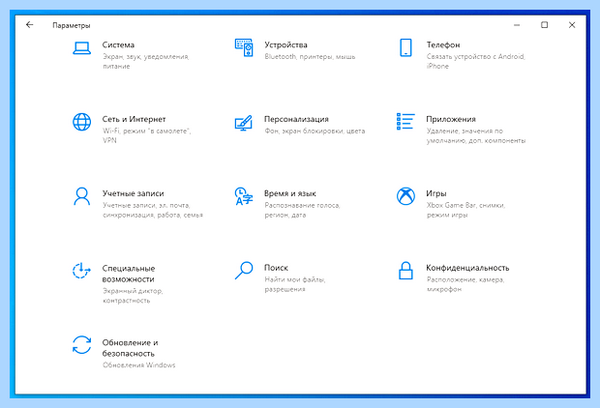600x408 pixels.
Task: Open the Учетные записи person icon
Action: (82, 196)
